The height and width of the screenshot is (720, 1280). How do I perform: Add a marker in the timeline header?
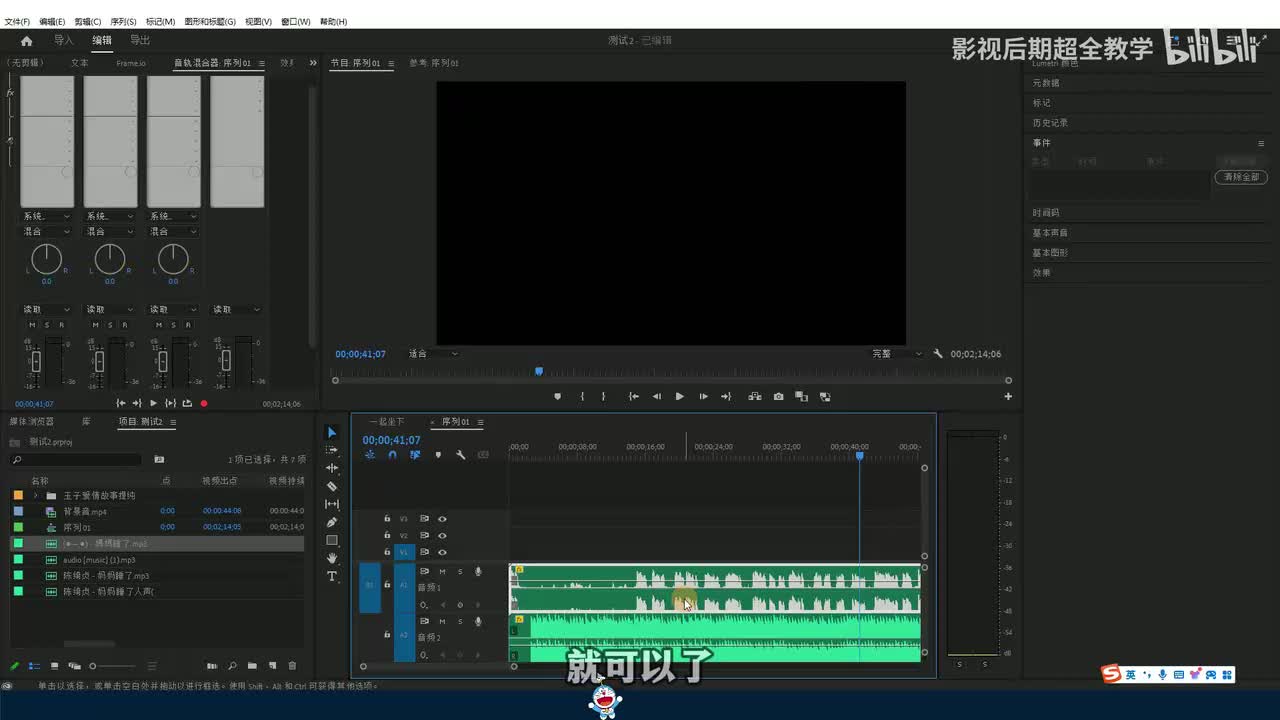pyautogui.click(x=438, y=455)
